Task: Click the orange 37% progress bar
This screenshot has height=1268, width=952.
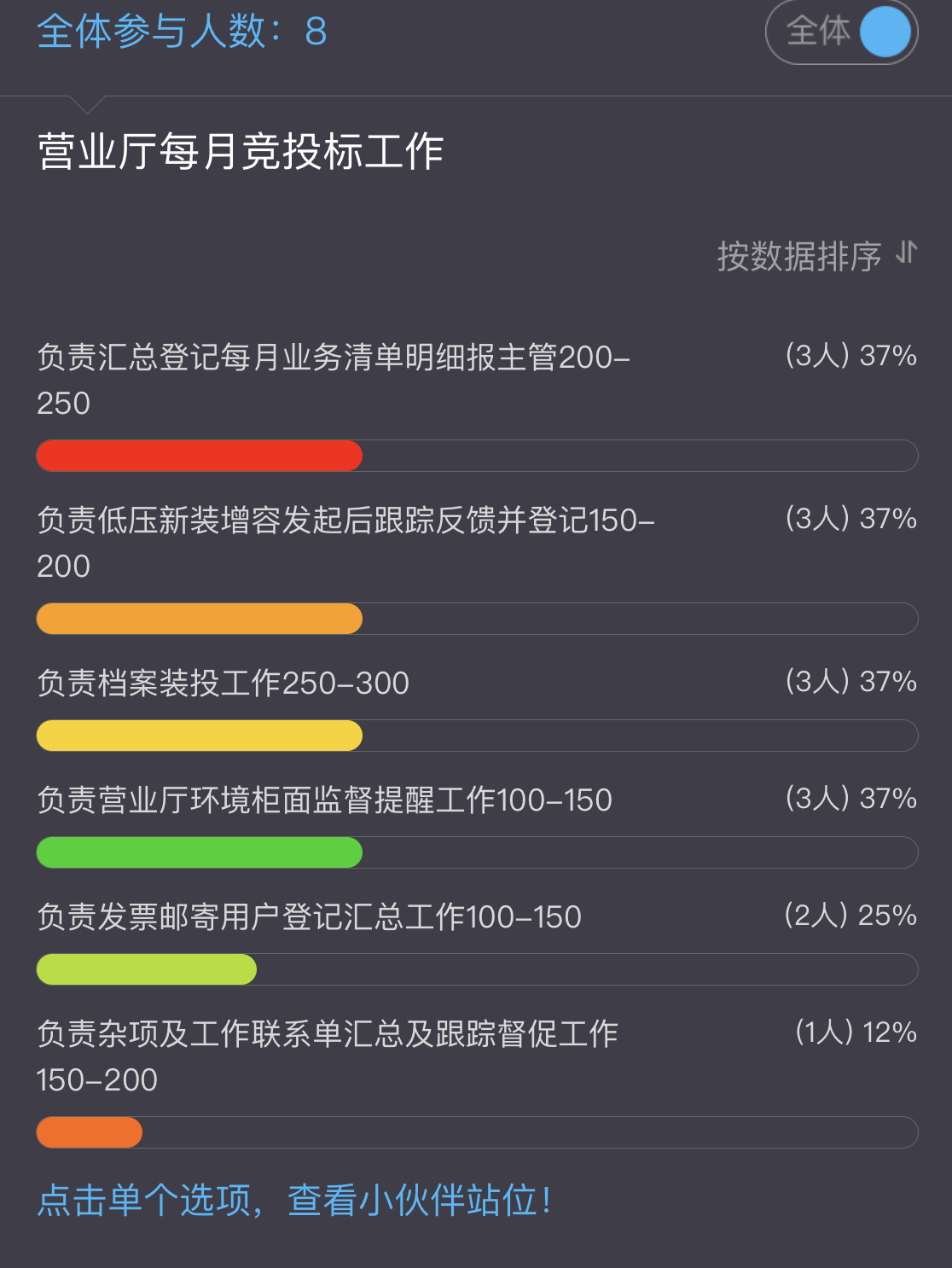Action: point(200,619)
